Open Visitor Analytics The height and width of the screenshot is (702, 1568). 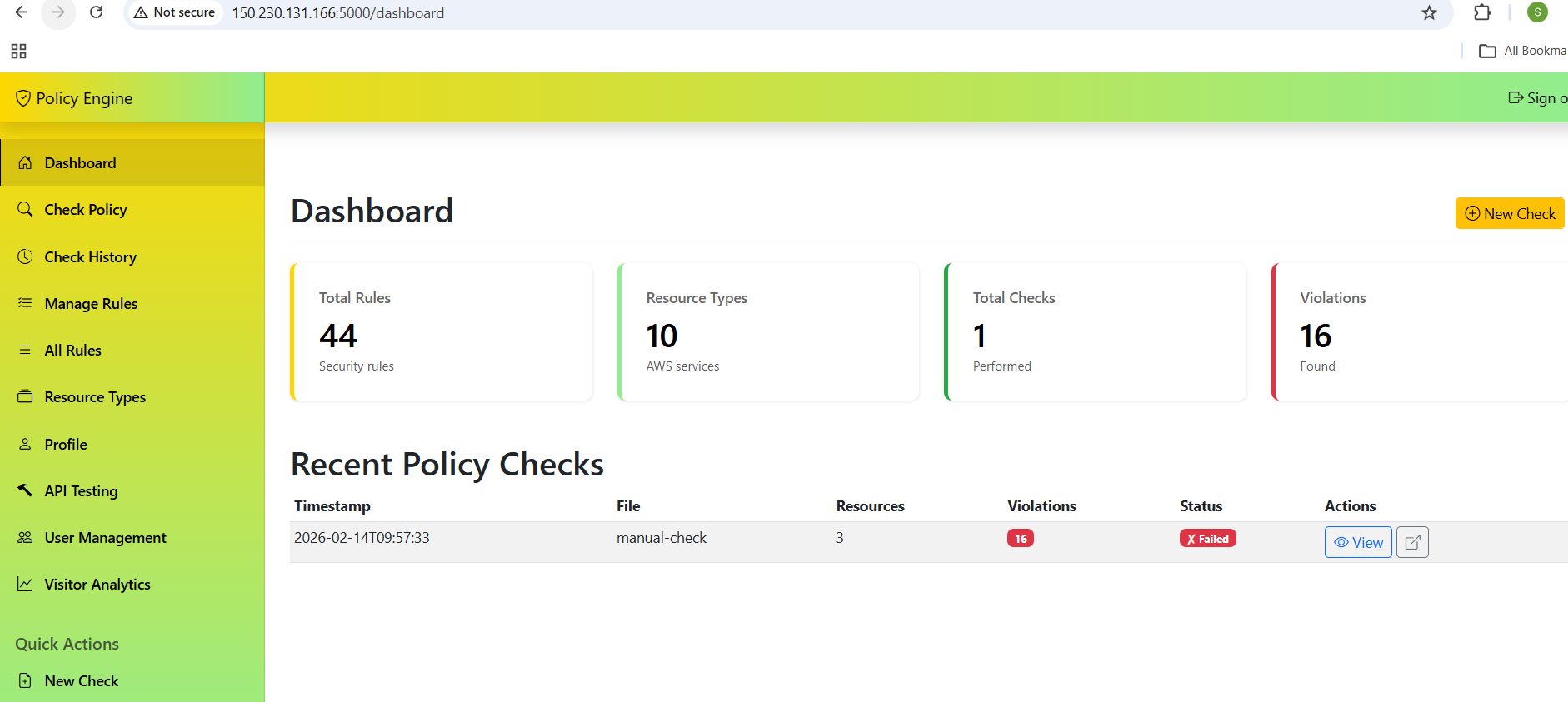[x=132, y=584]
